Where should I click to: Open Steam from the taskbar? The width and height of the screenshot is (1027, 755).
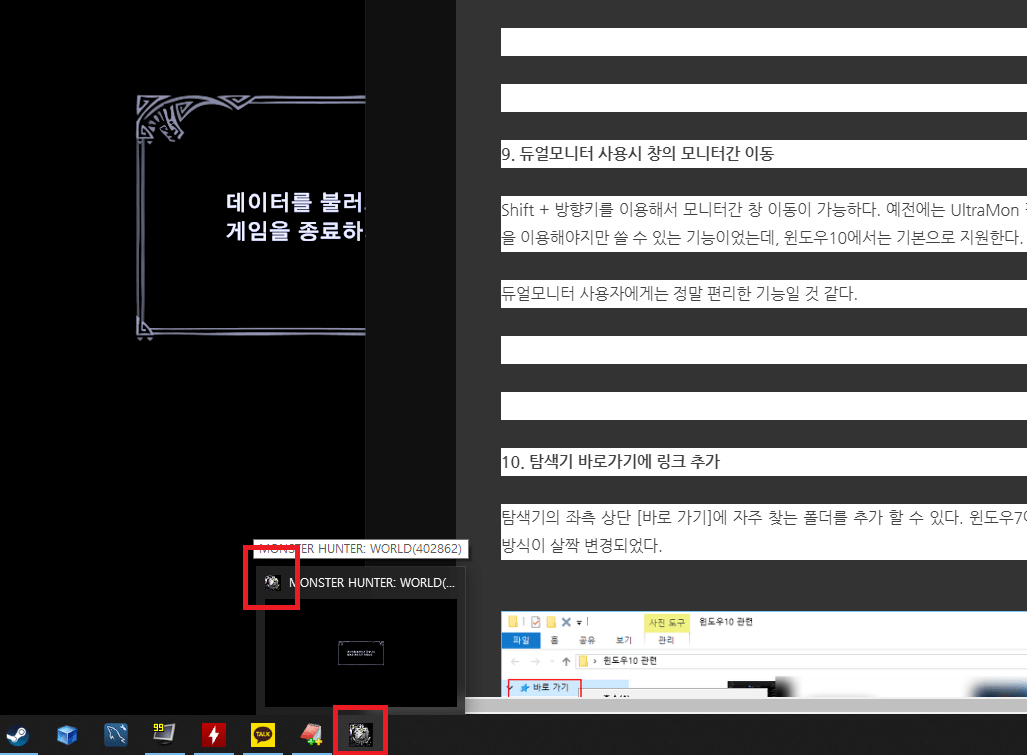(x=18, y=735)
